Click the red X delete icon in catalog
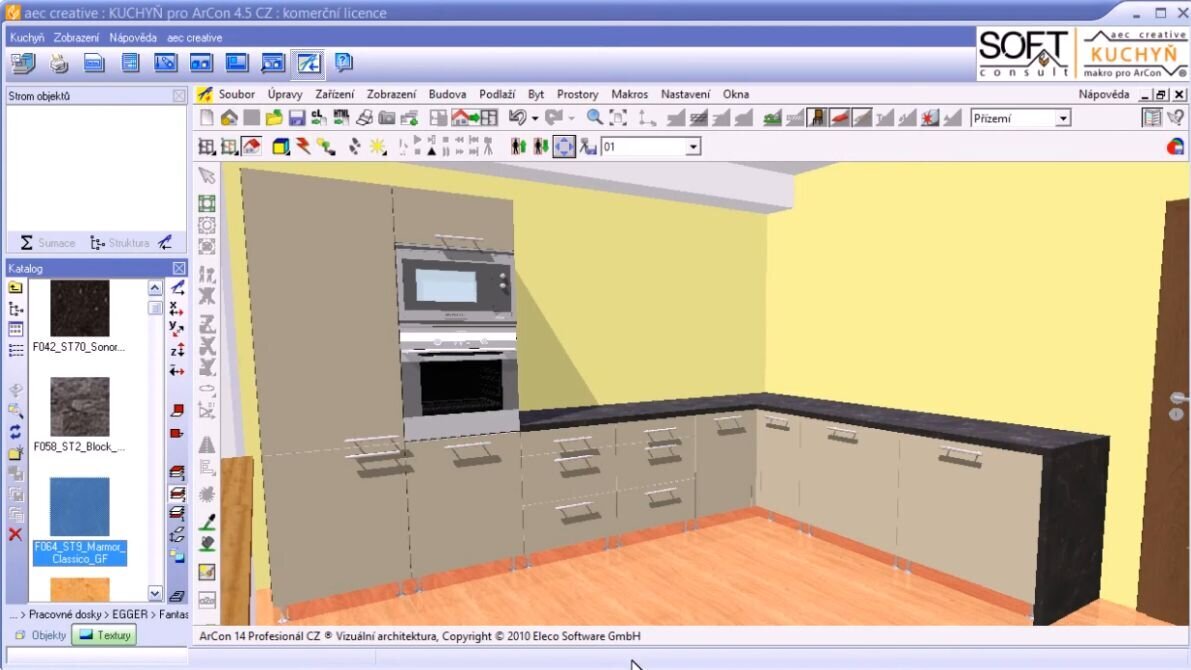 (15, 535)
